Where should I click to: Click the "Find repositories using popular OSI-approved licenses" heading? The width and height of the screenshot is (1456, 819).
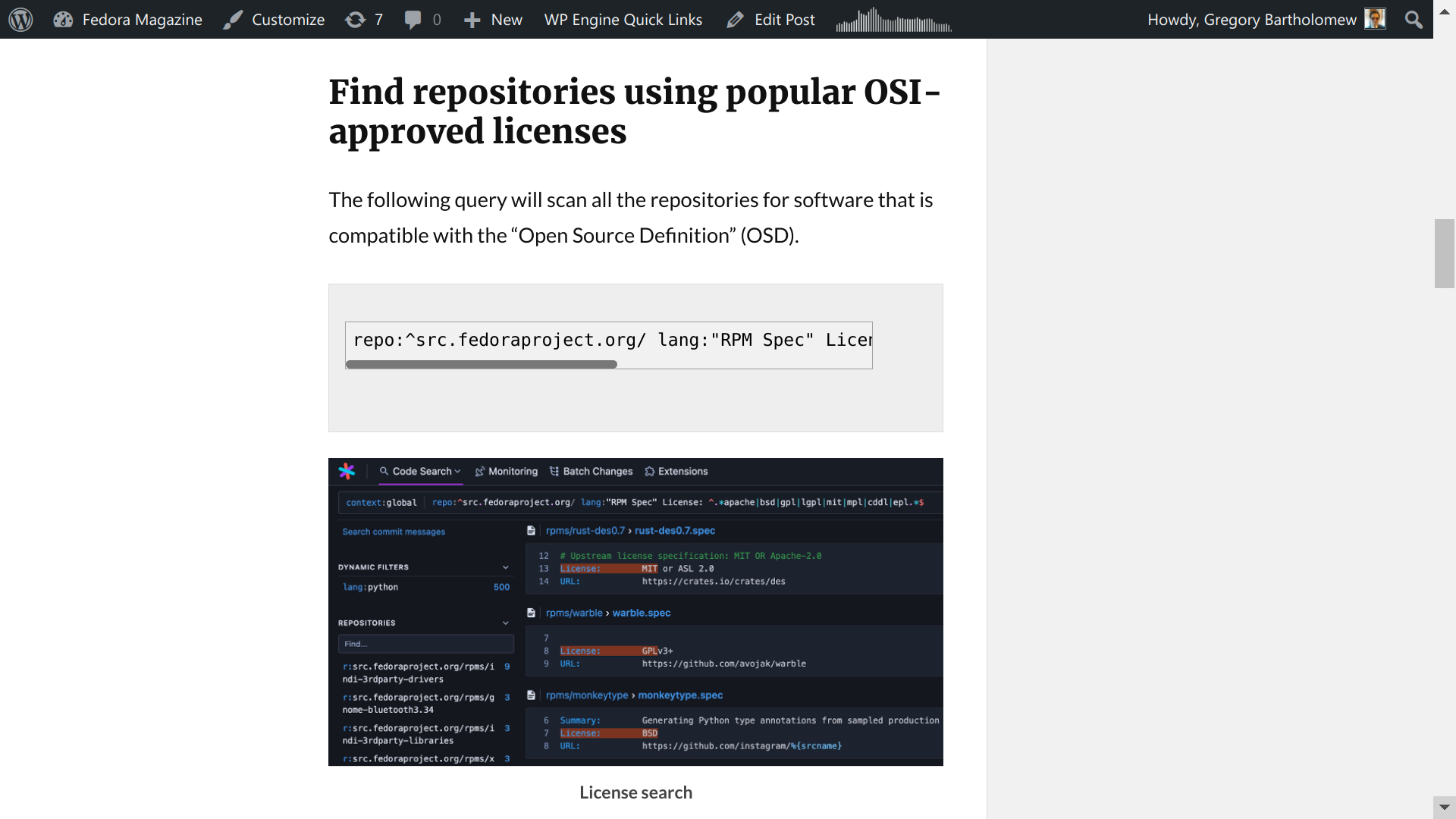pos(635,111)
